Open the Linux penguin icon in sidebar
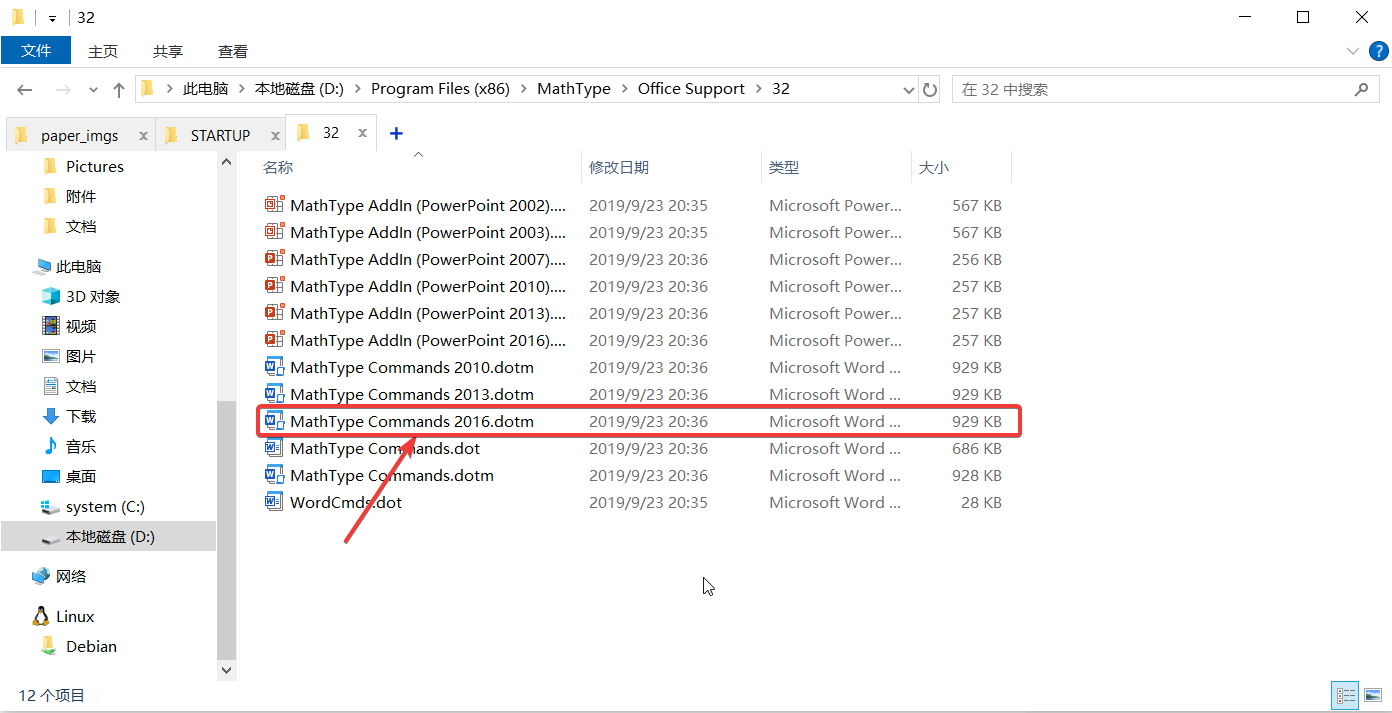Viewport: 1392px width, 713px height. 41,616
